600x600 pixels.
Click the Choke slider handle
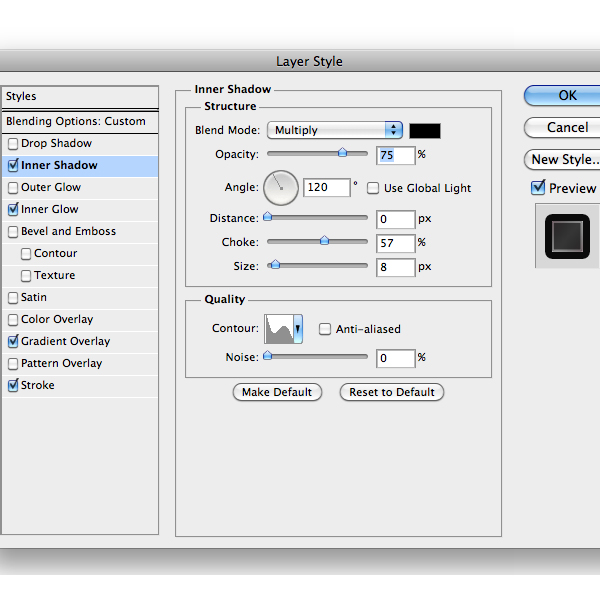pos(324,240)
